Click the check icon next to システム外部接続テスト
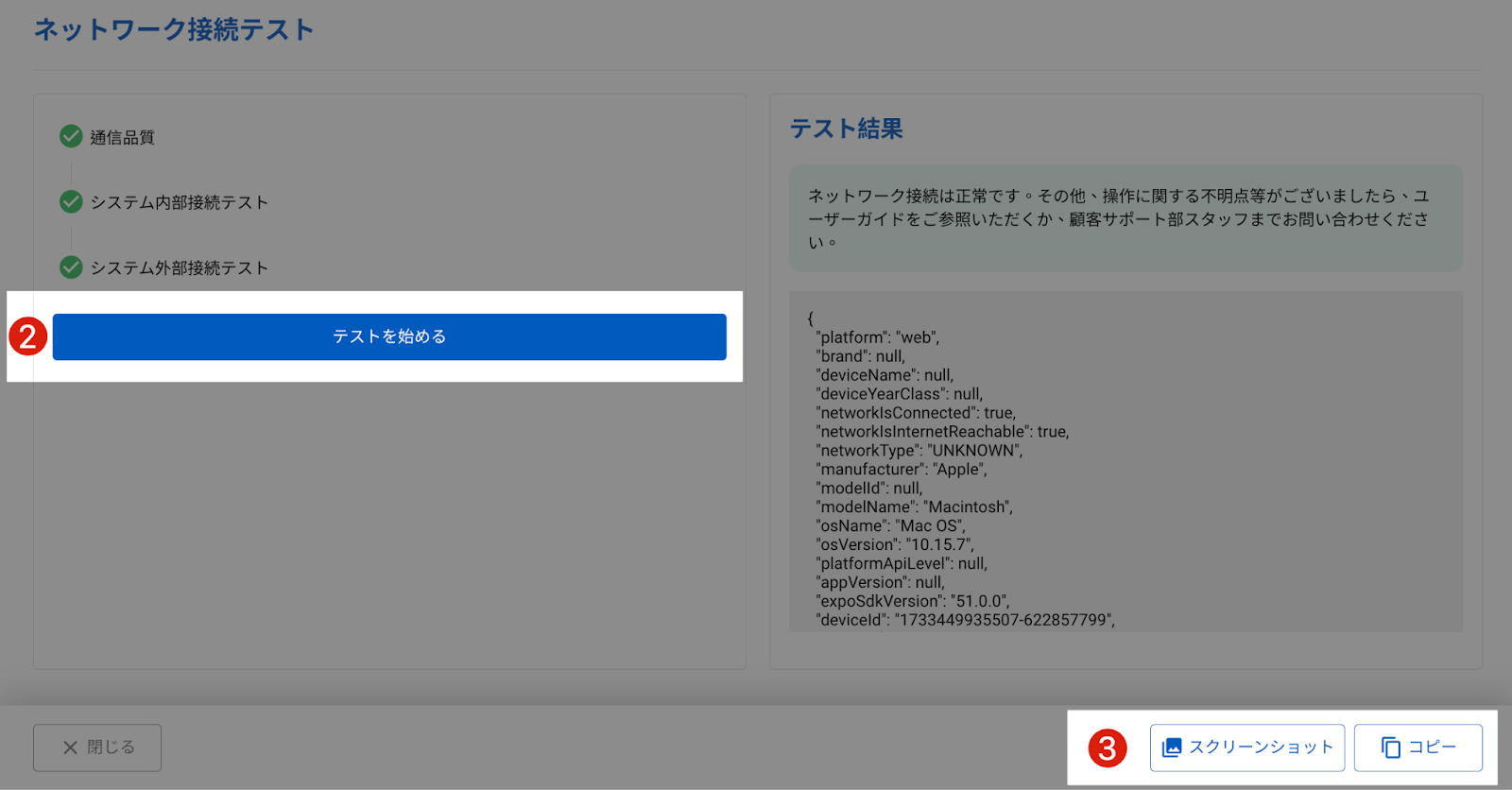The image size is (1512, 790). (71, 267)
